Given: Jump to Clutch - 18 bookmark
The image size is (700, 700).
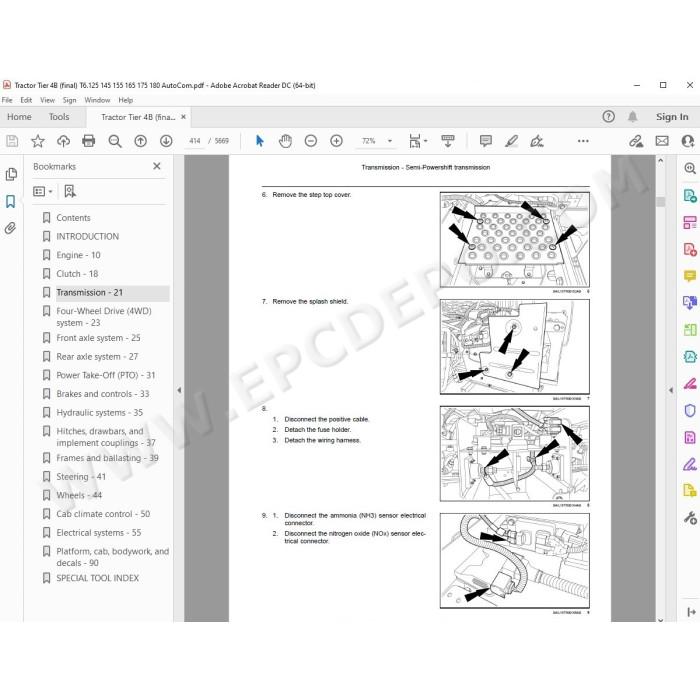Looking at the screenshot, I should 77,274.
